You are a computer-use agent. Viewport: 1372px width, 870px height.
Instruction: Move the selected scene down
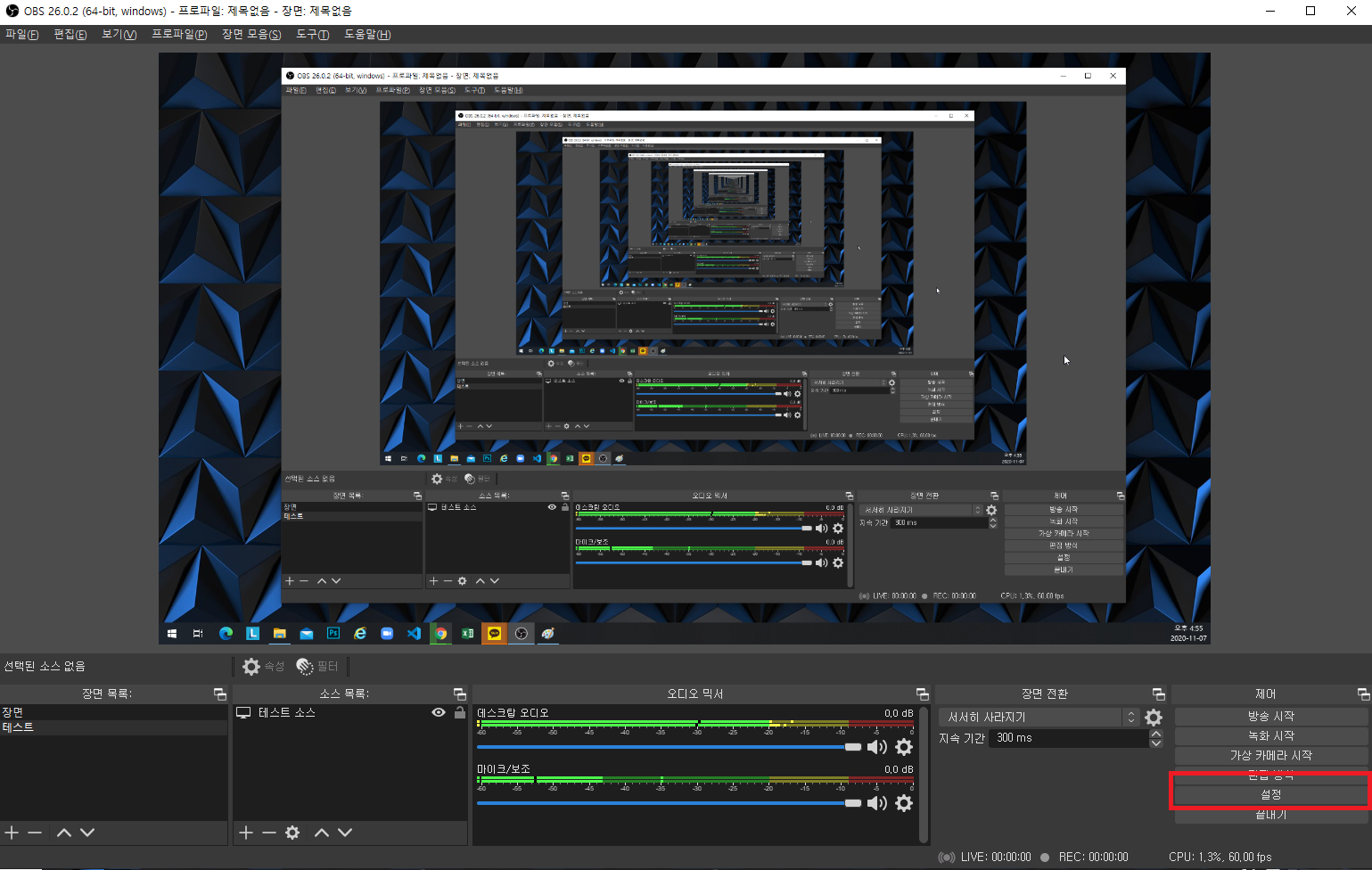tap(87, 833)
